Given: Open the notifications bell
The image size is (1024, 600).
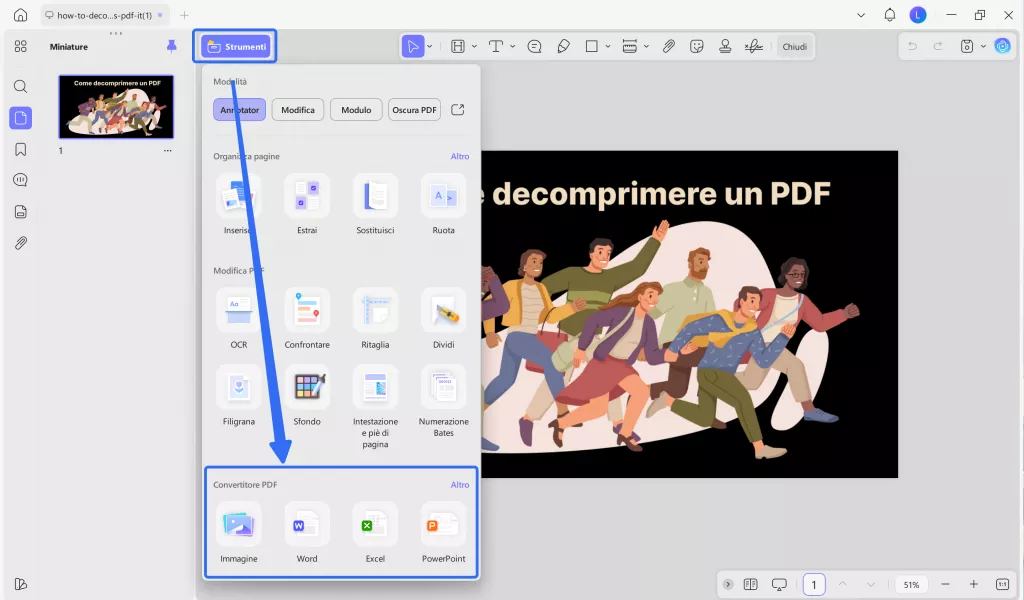Looking at the screenshot, I should pos(889,15).
